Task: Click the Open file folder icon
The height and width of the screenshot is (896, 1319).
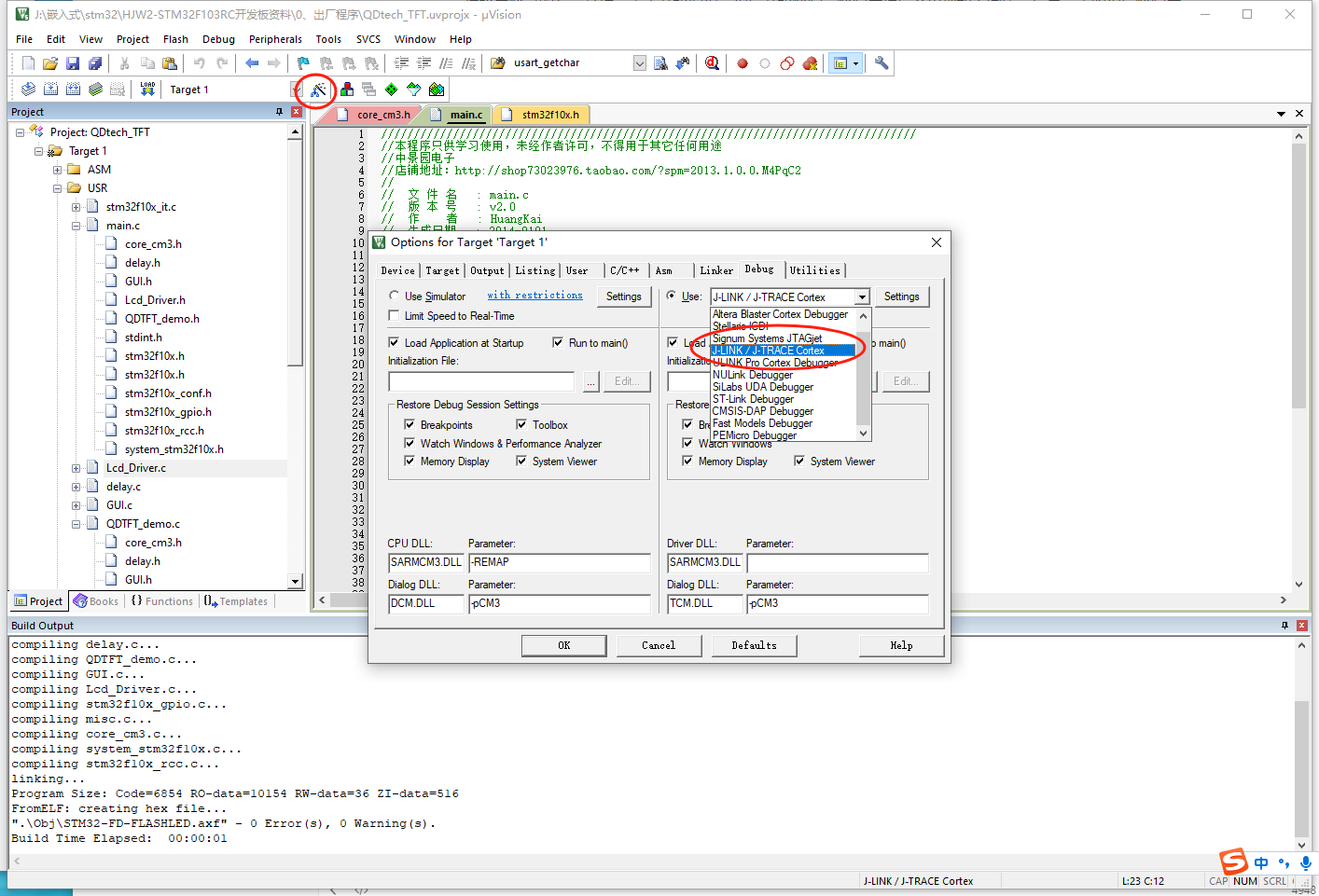Action: (x=50, y=63)
